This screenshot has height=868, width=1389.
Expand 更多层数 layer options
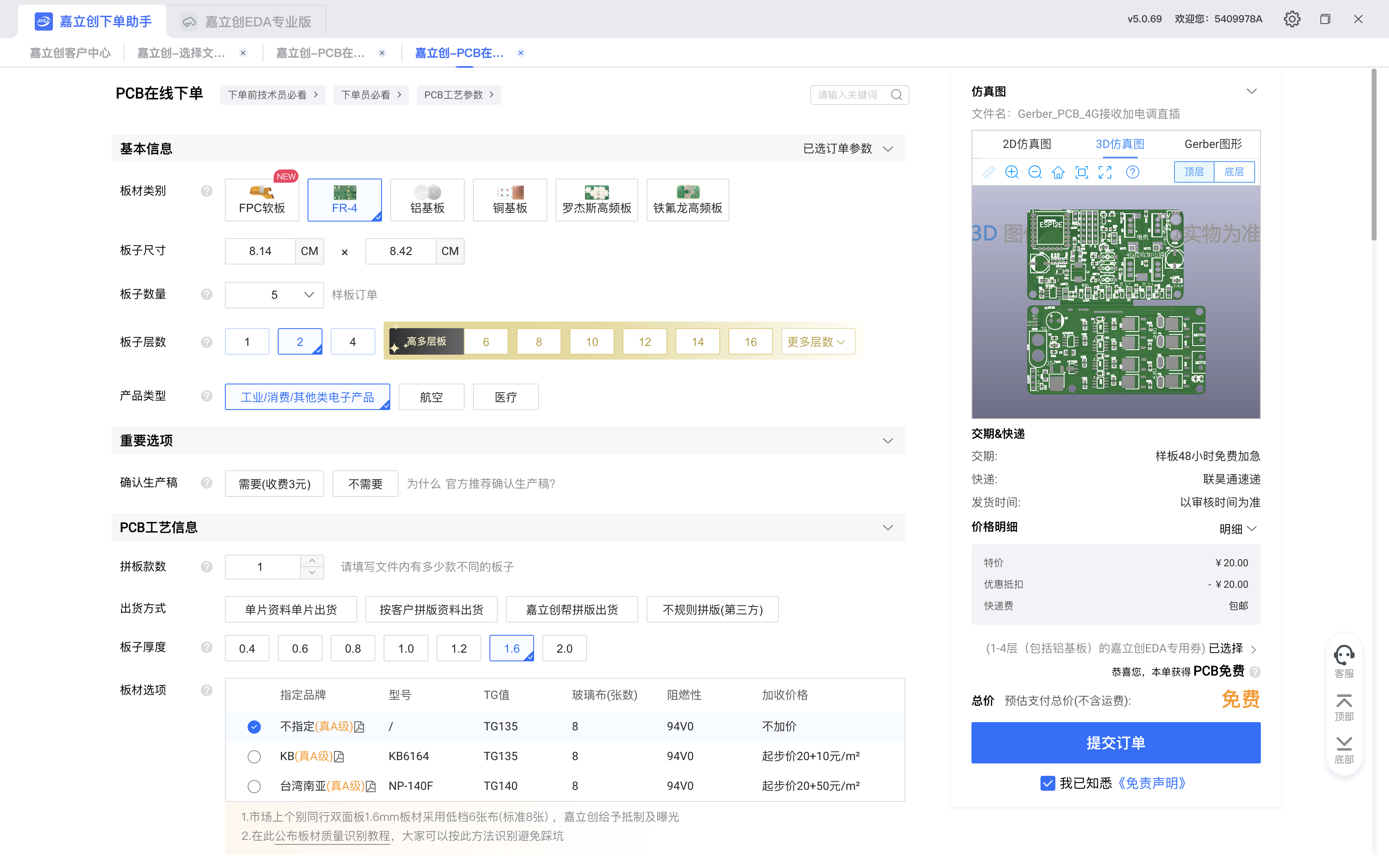(818, 342)
